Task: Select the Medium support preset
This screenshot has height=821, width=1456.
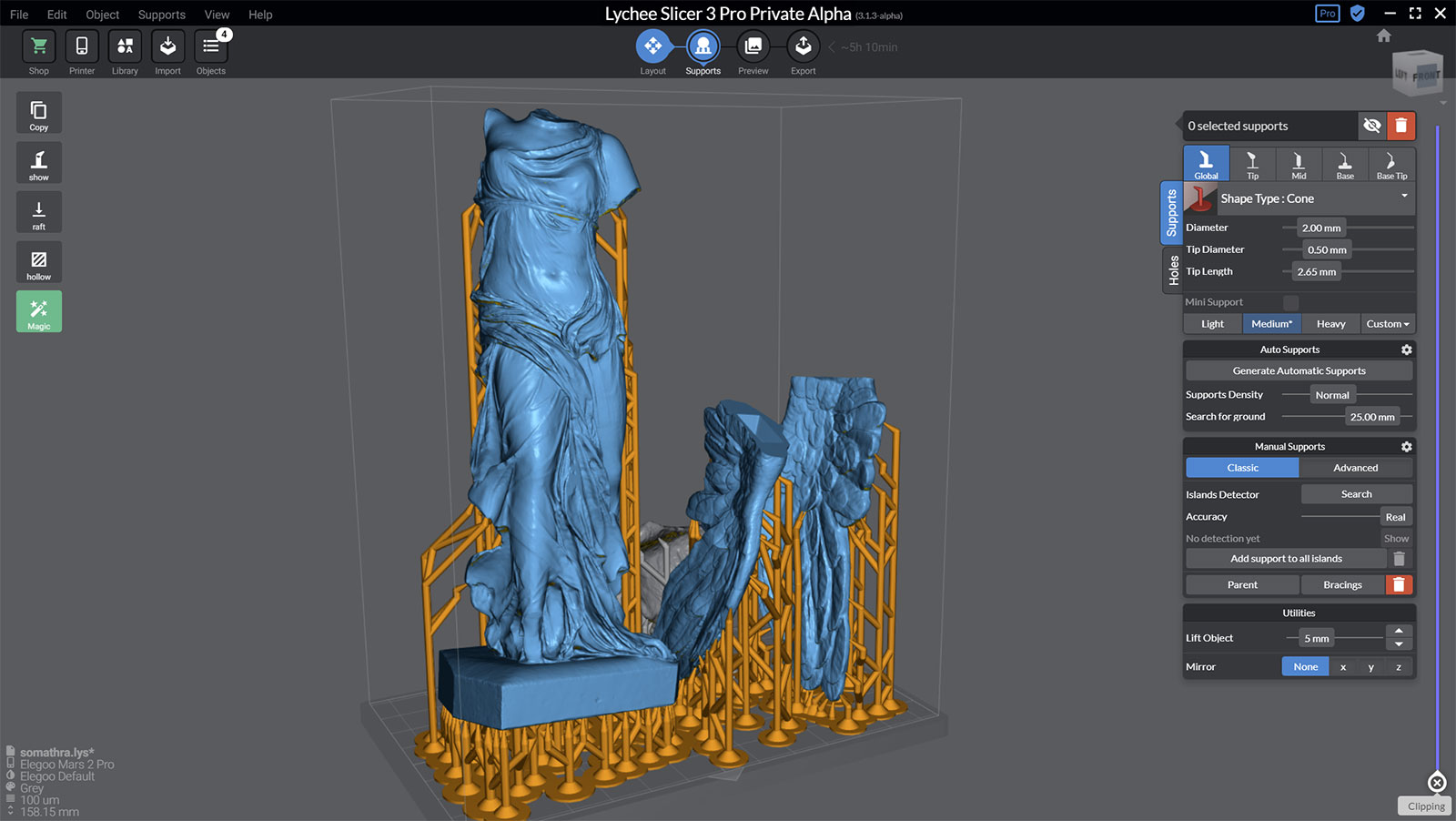Action: click(x=1272, y=324)
